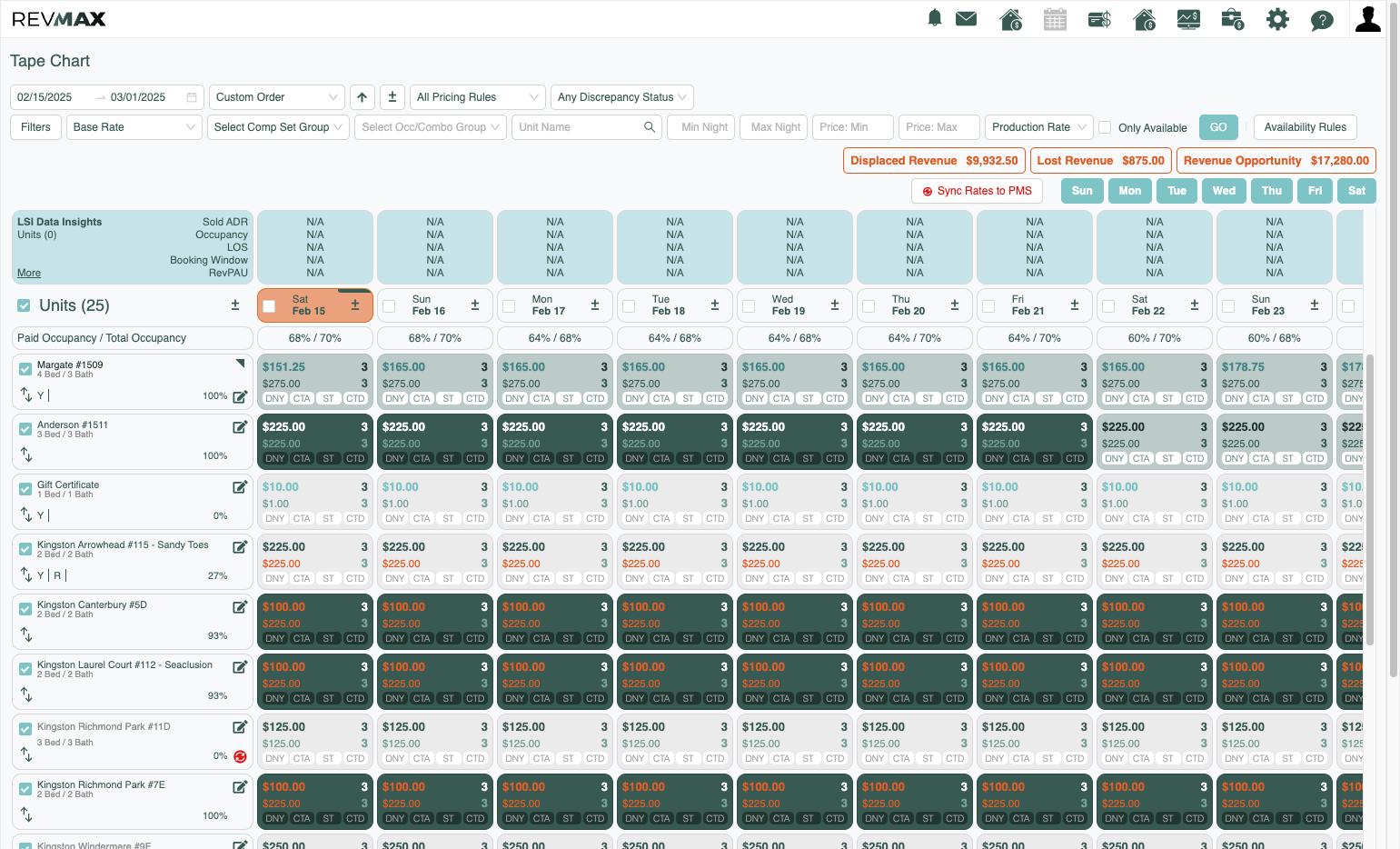Open the All Pricing Rules dropdown
Screen dimensions: 1400x849
477,97
